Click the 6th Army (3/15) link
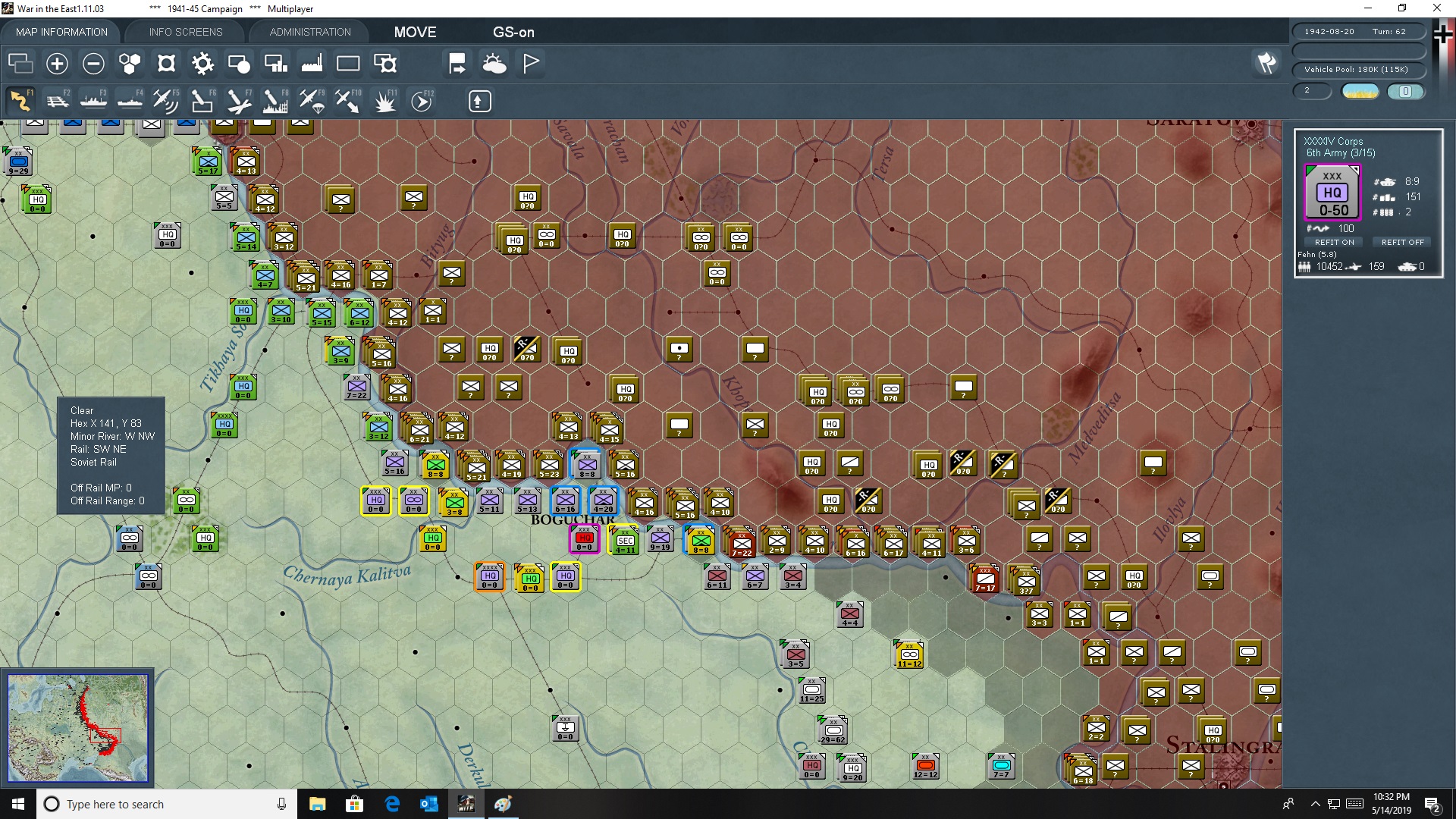 tap(1340, 153)
